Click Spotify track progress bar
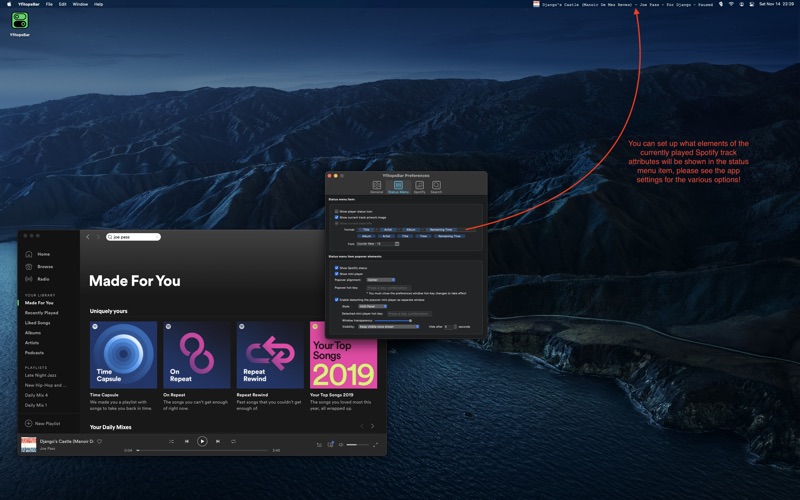Image resolution: width=800 pixels, height=500 pixels. (203, 451)
